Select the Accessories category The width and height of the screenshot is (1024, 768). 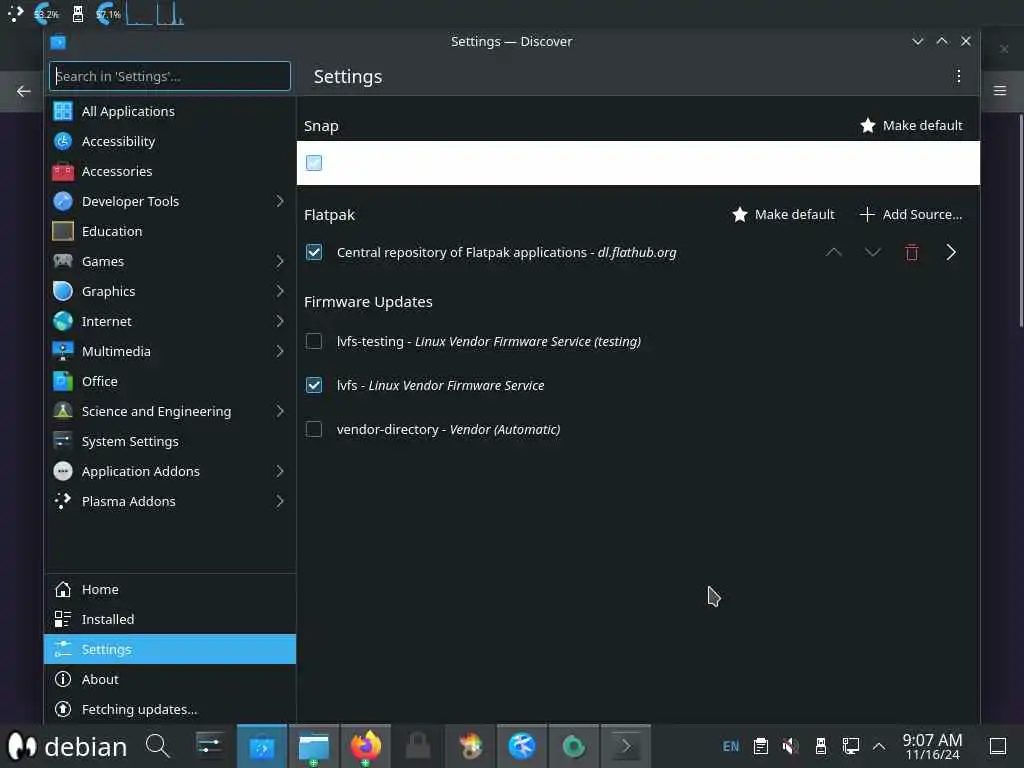(x=170, y=171)
